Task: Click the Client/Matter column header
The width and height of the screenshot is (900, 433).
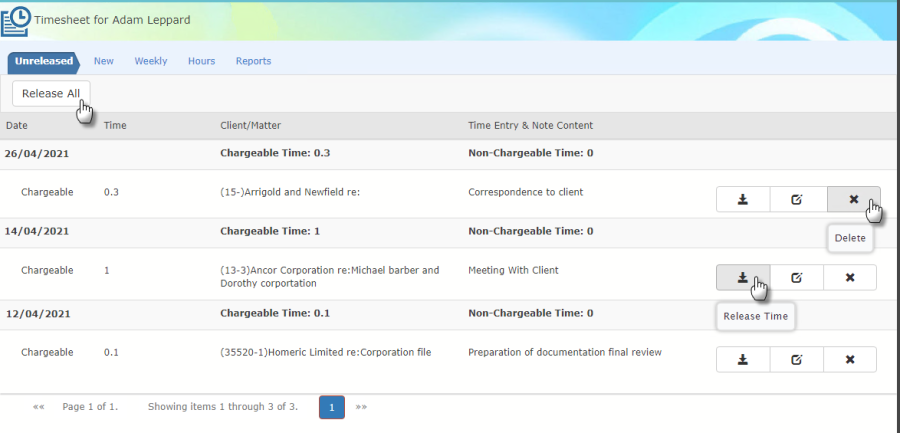Action: (x=250, y=125)
